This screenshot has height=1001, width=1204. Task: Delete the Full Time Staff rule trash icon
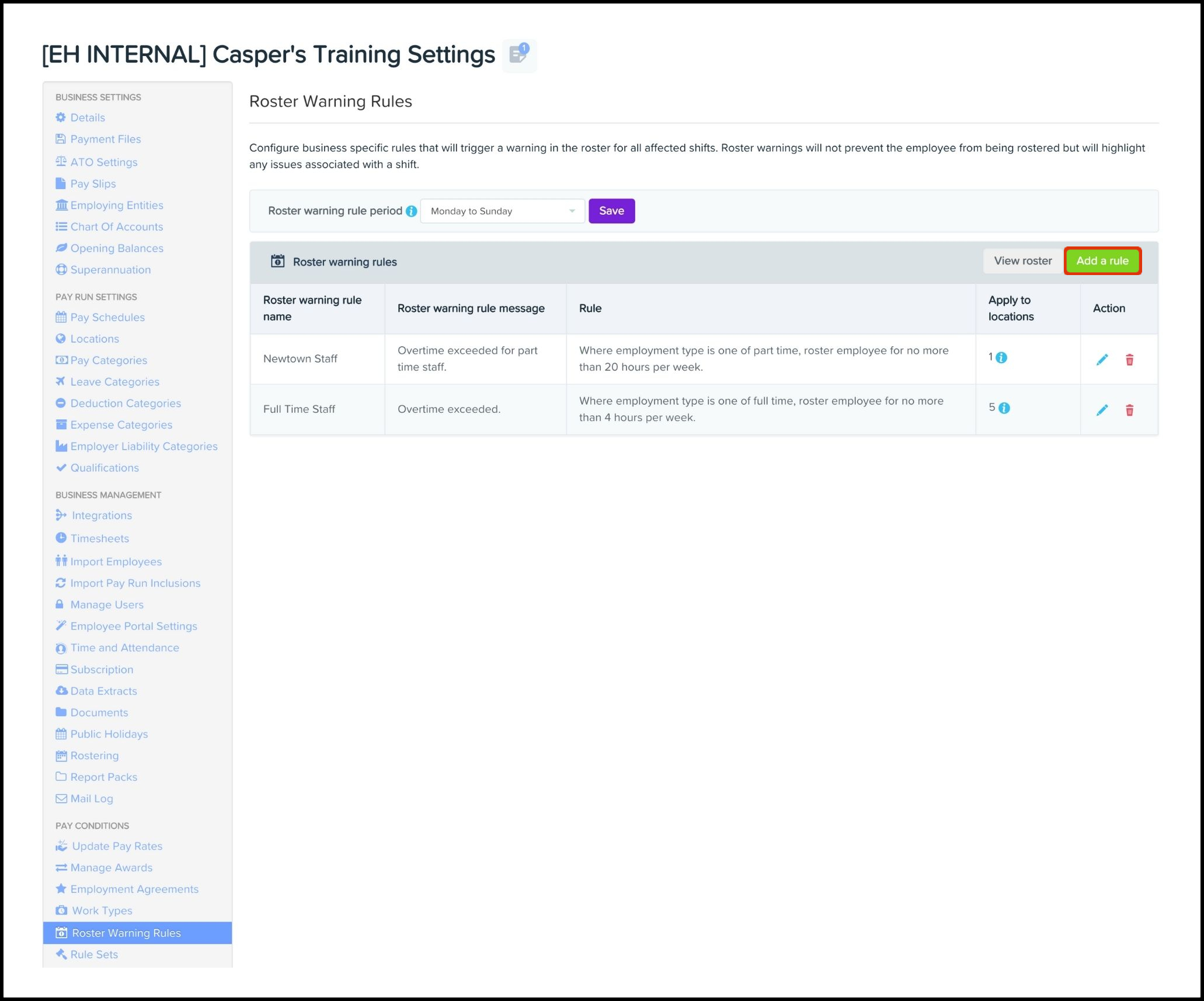(x=1129, y=410)
